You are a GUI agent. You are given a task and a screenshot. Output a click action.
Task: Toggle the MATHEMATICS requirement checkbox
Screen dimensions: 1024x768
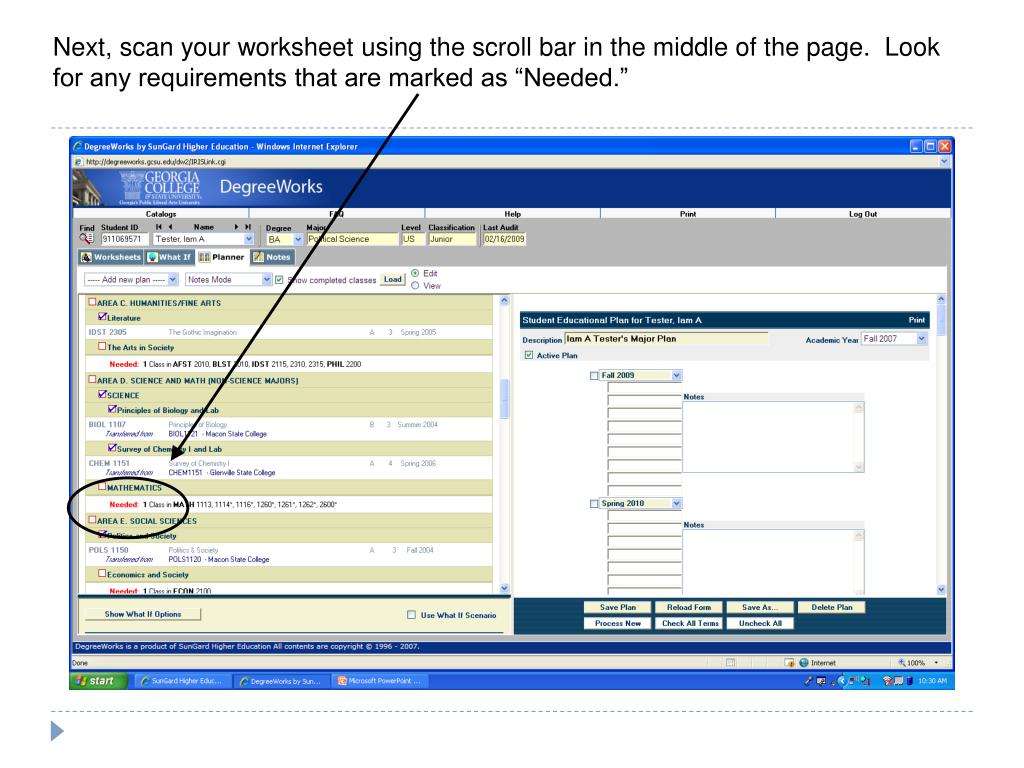pos(102,487)
